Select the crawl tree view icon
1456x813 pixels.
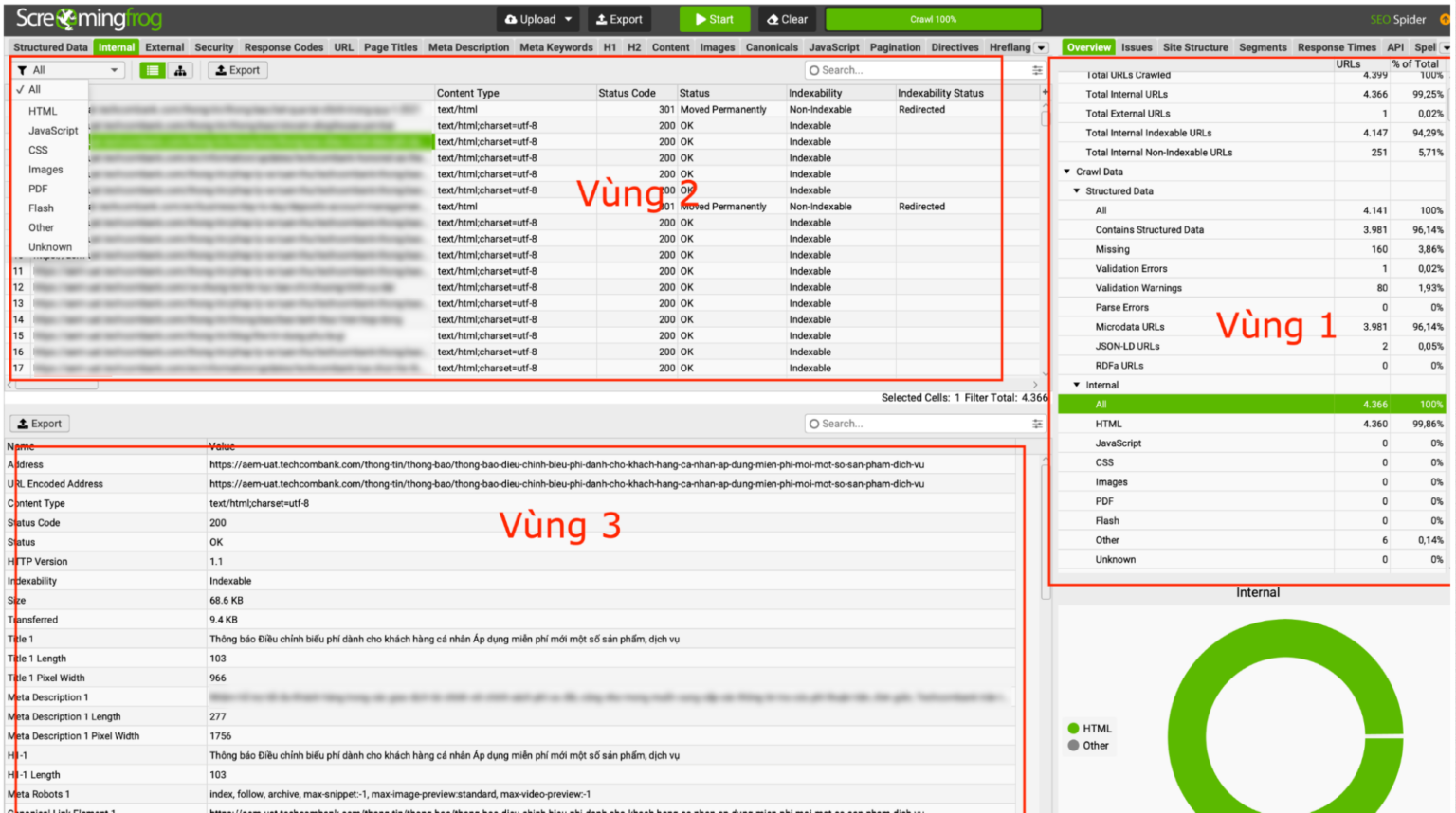[x=180, y=69]
